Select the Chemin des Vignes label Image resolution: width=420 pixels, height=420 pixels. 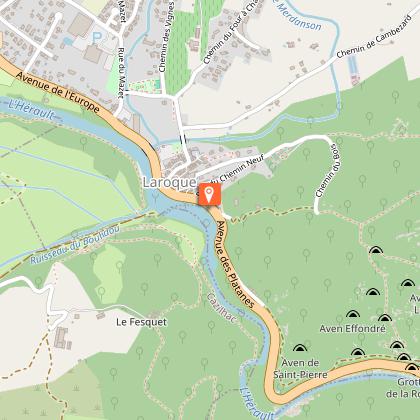coord(166,36)
